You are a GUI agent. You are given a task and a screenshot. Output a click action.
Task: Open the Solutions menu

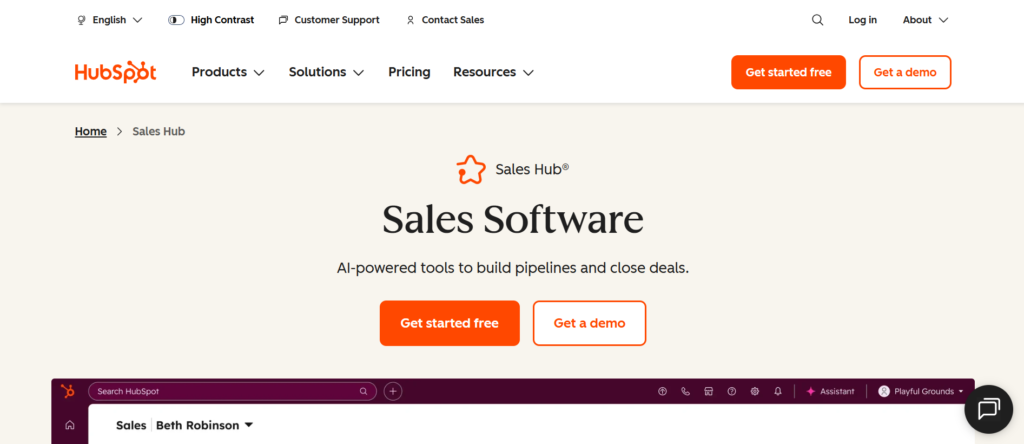tap(326, 72)
